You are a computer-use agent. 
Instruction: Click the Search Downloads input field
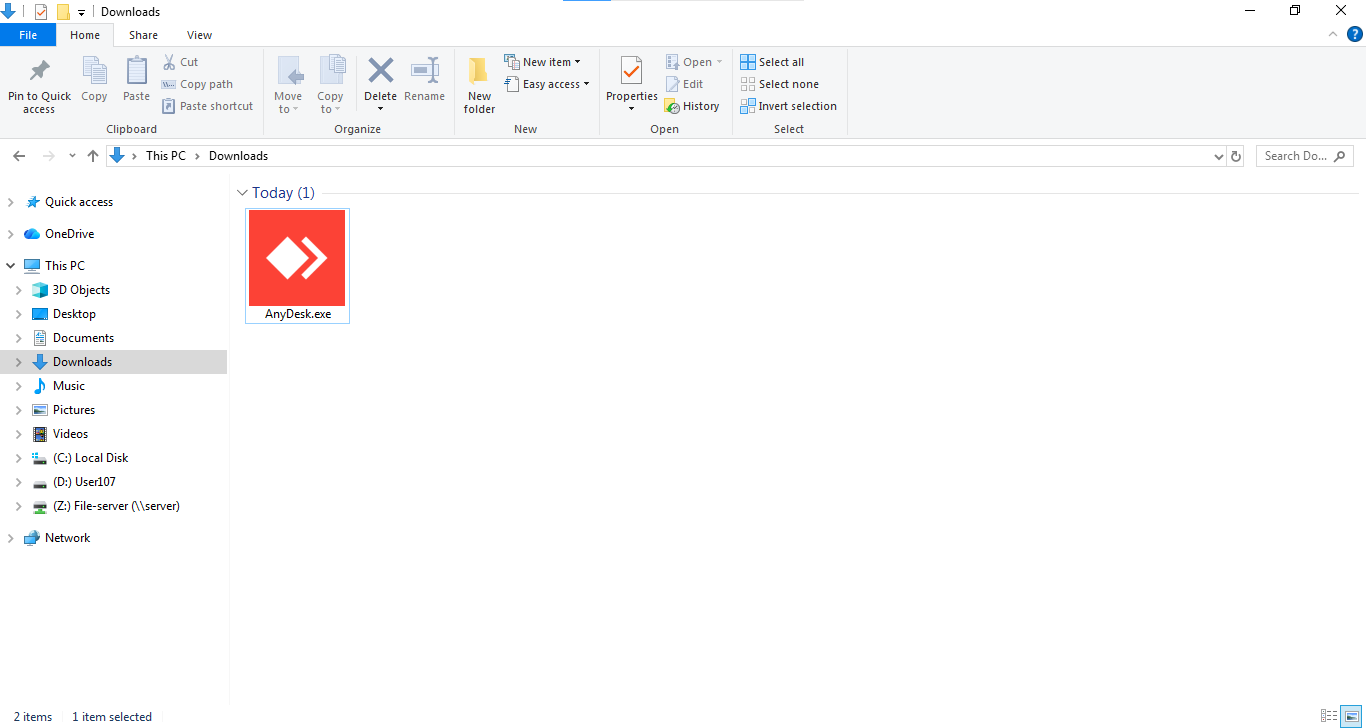[x=1305, y=156]
